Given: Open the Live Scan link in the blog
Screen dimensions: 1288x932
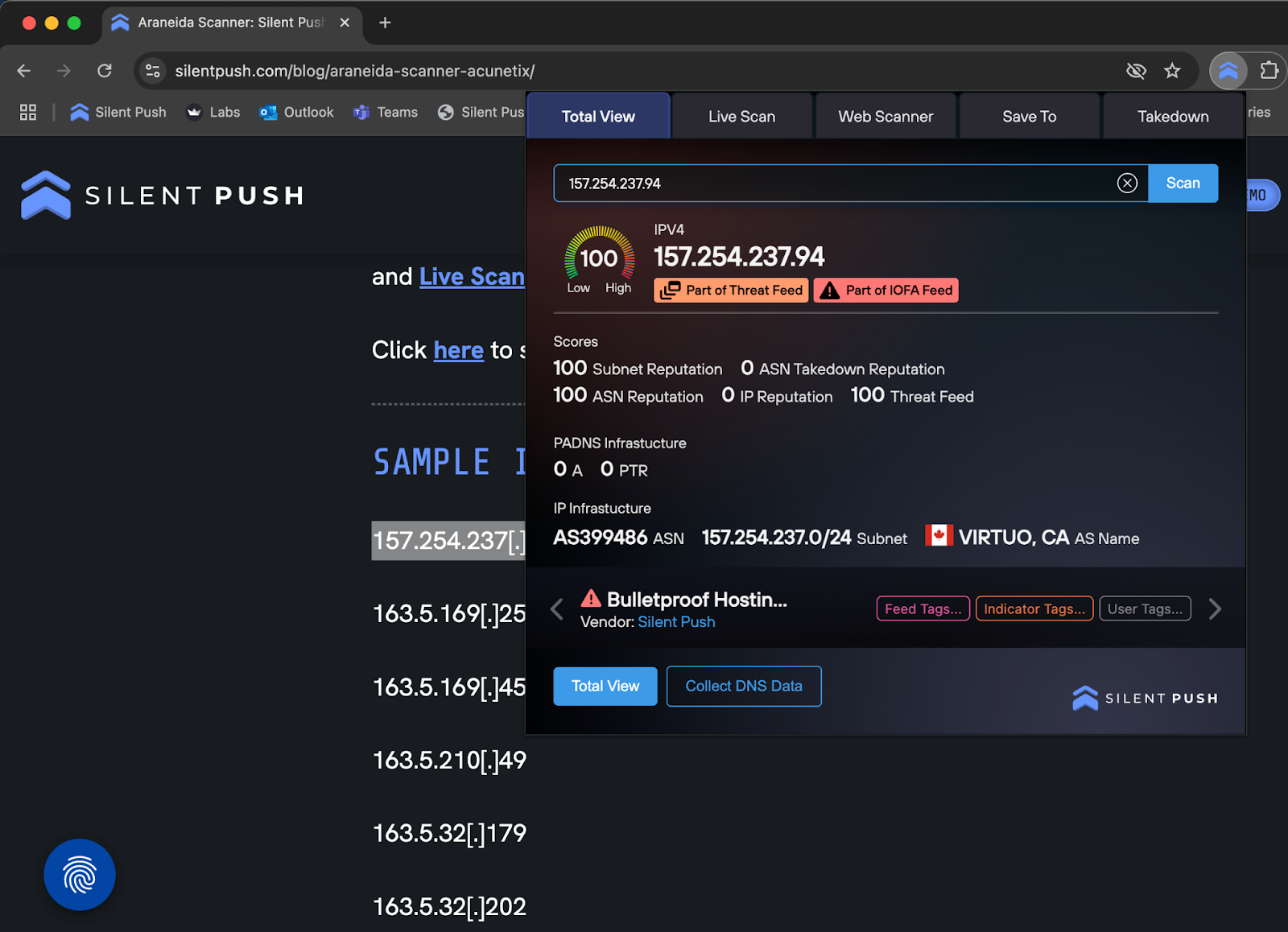Looking at the screenshot, I should [x=472, y=277].
